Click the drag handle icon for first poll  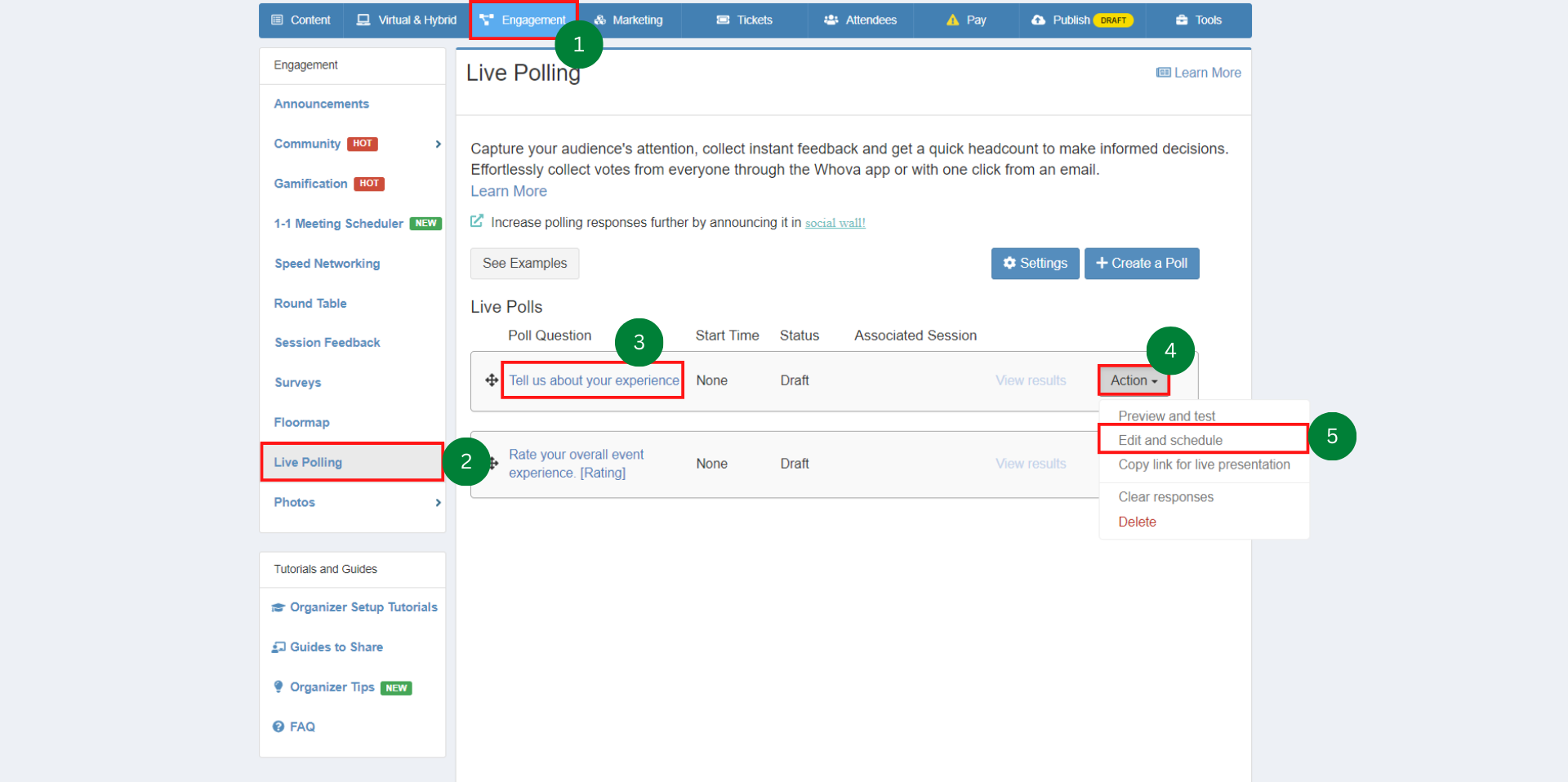[x=492, y=380]
